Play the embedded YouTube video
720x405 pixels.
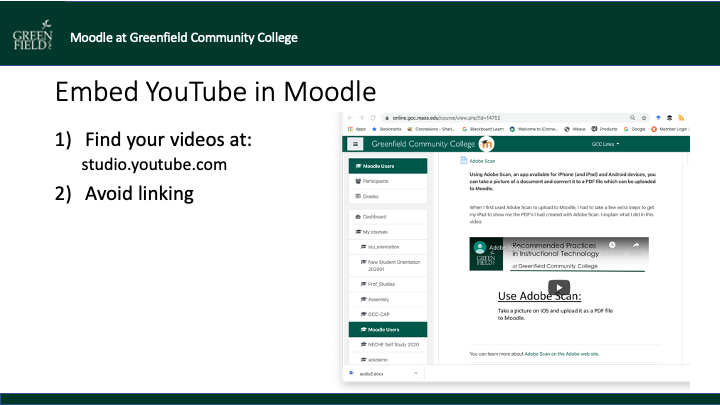point(559,287)
